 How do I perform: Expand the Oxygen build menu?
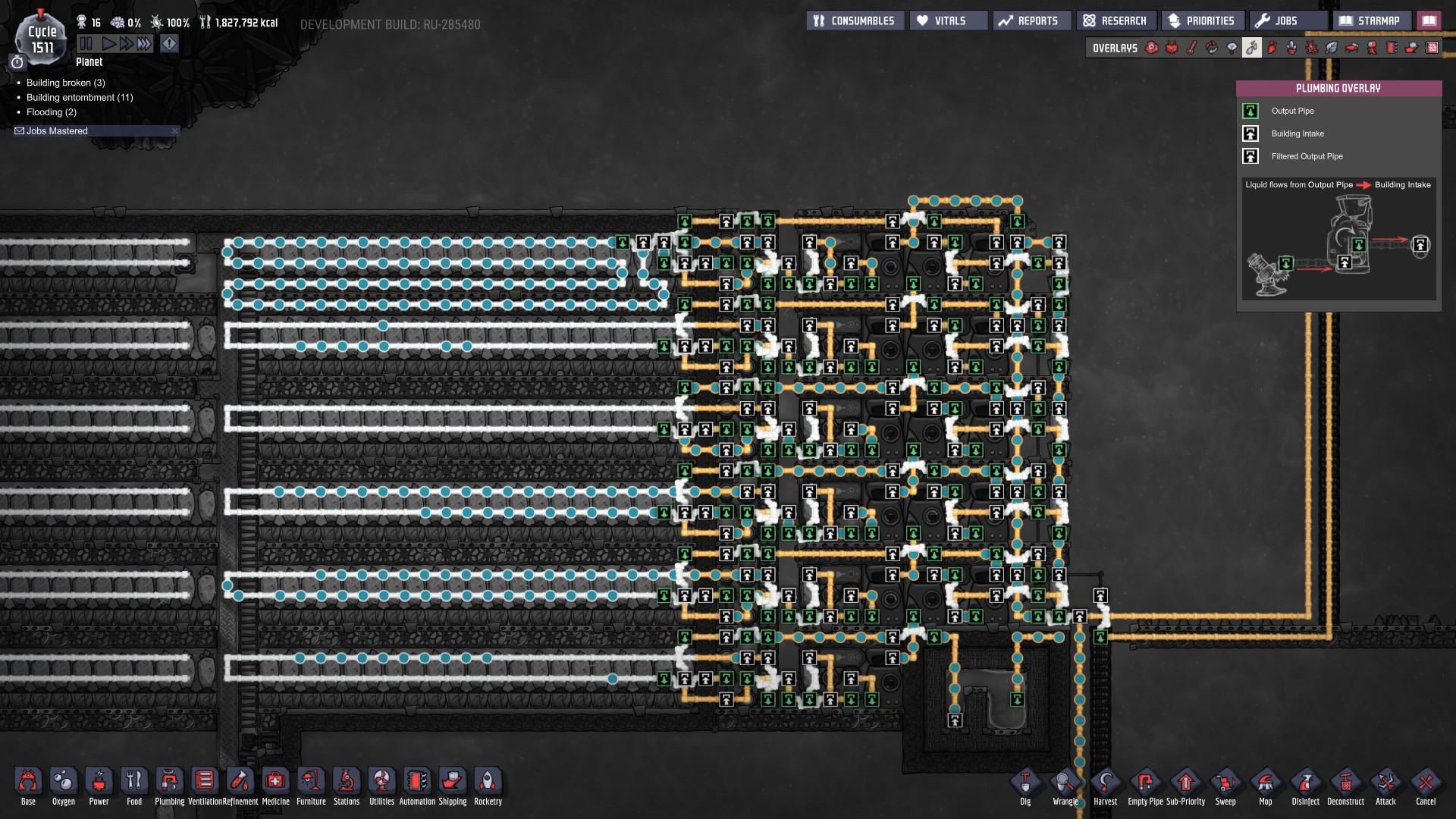coord(64,782)
